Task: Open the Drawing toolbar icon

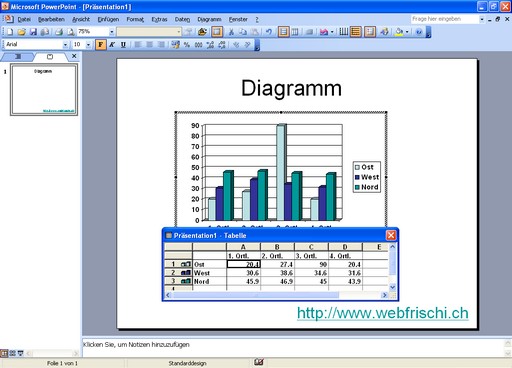Action: pos(384,32)
